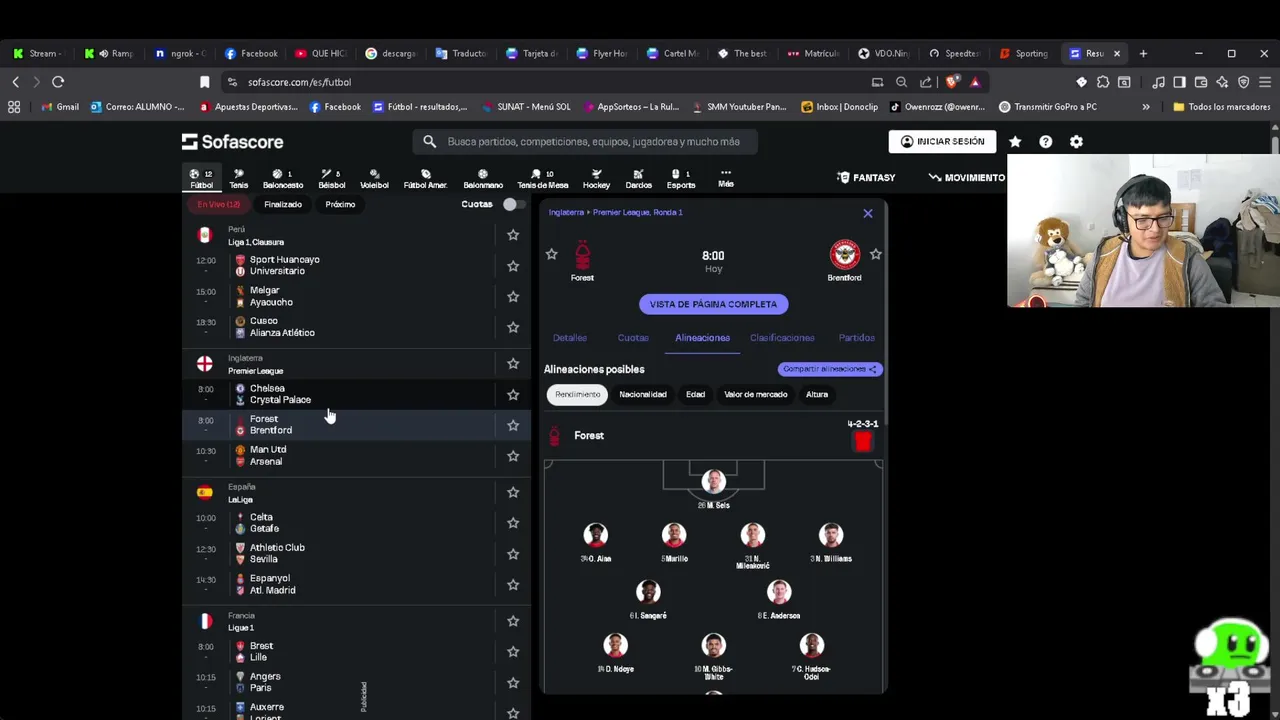Click the Brave Rewards triangle icon
This screenshot has width=1280, height=720.
click(975, 82)
